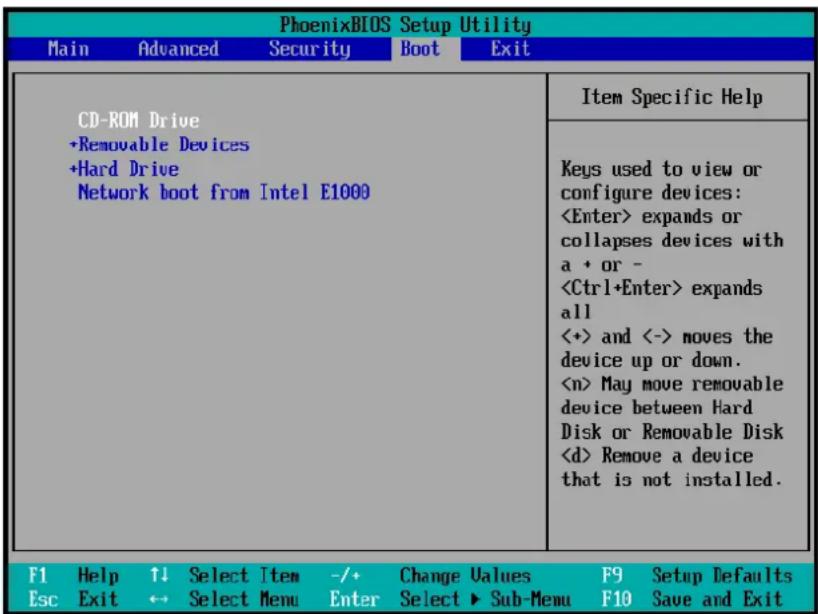818x614 pixels.
Task: Click the -/+ keys indicator
Action: tap(345, 576)
